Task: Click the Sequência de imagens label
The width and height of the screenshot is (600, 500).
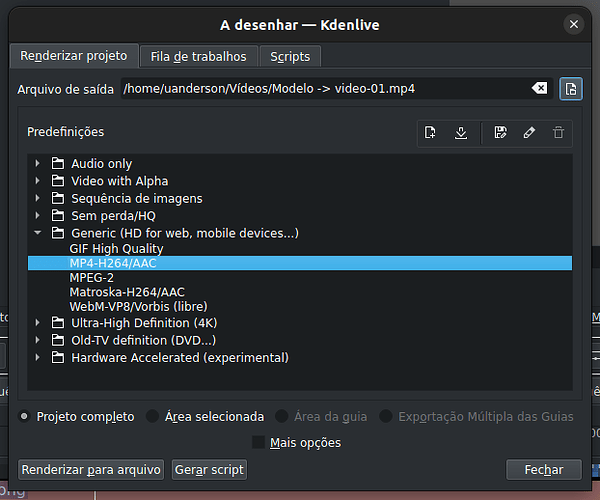Action: (137, 199)
